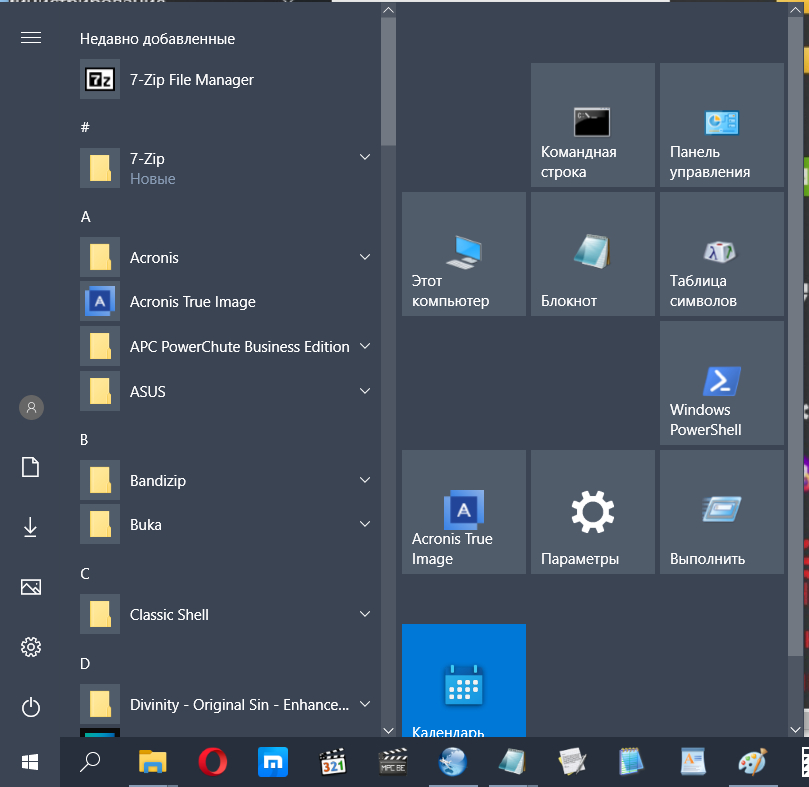Click the # group header

click(85, 127)
